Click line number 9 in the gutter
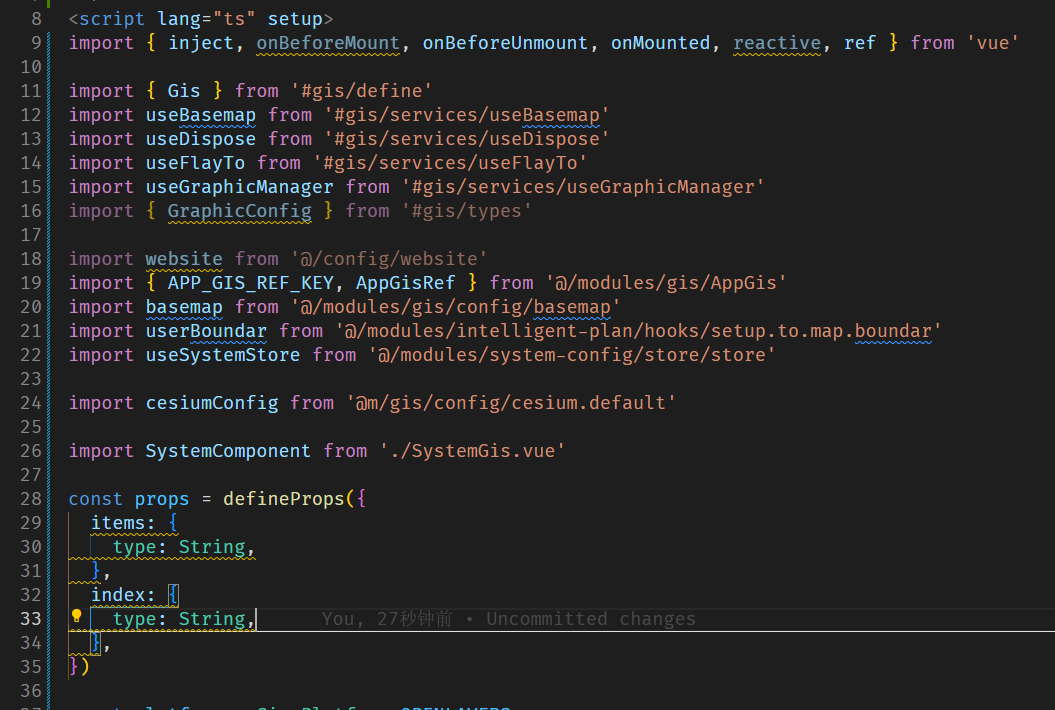1055x710 pixels. (36, 43)
